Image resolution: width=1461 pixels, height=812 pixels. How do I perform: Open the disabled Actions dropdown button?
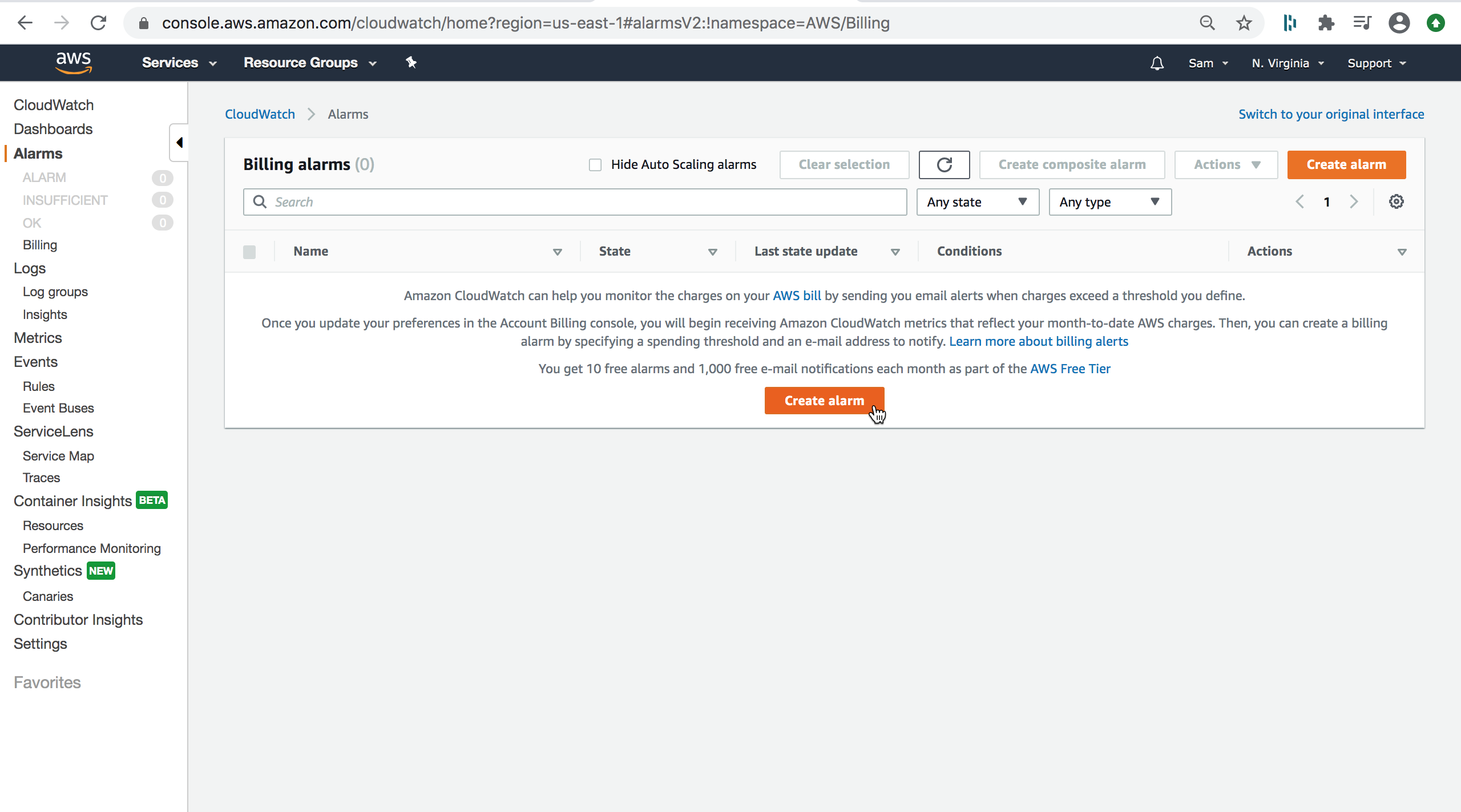coord(1226,165)
